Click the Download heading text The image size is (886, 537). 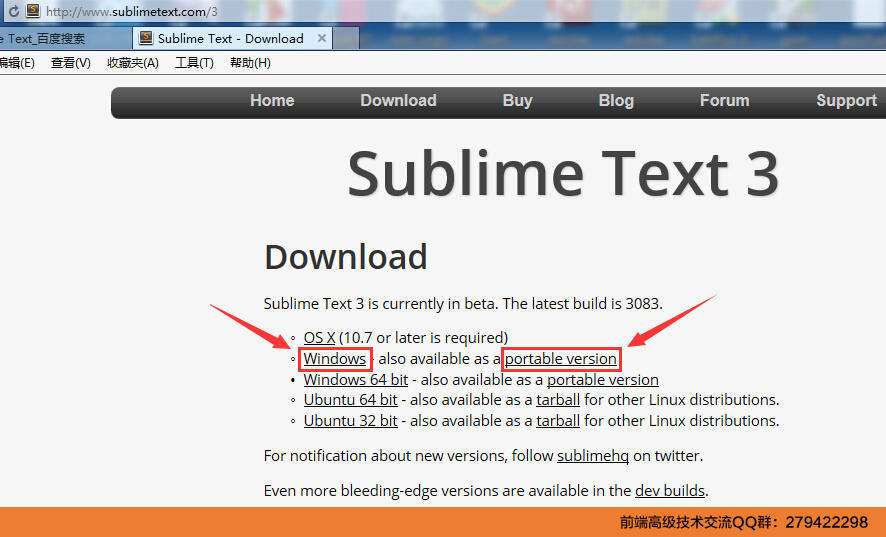click(345, 257)
